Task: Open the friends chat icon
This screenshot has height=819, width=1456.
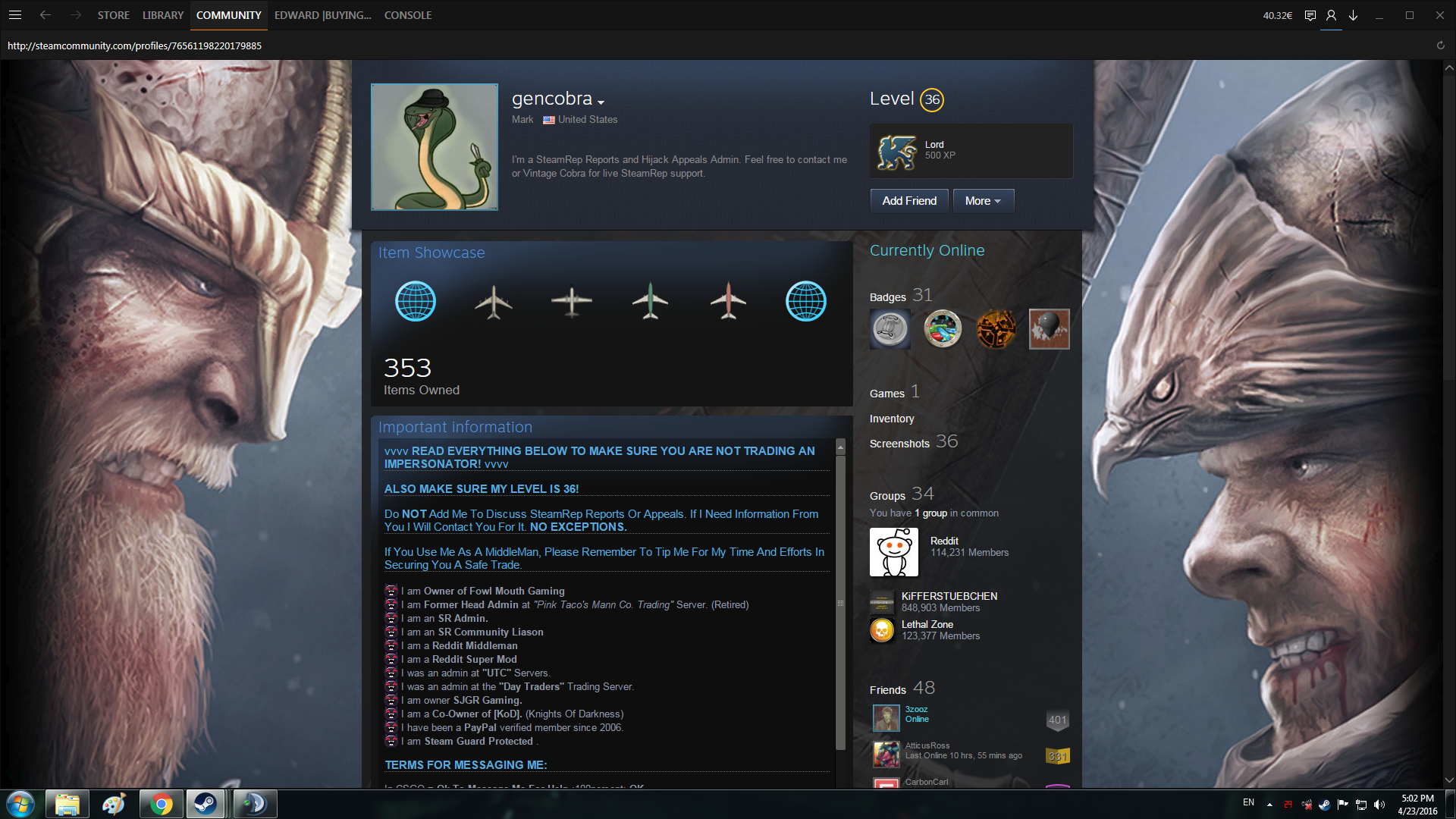Action: [1310, 15]
